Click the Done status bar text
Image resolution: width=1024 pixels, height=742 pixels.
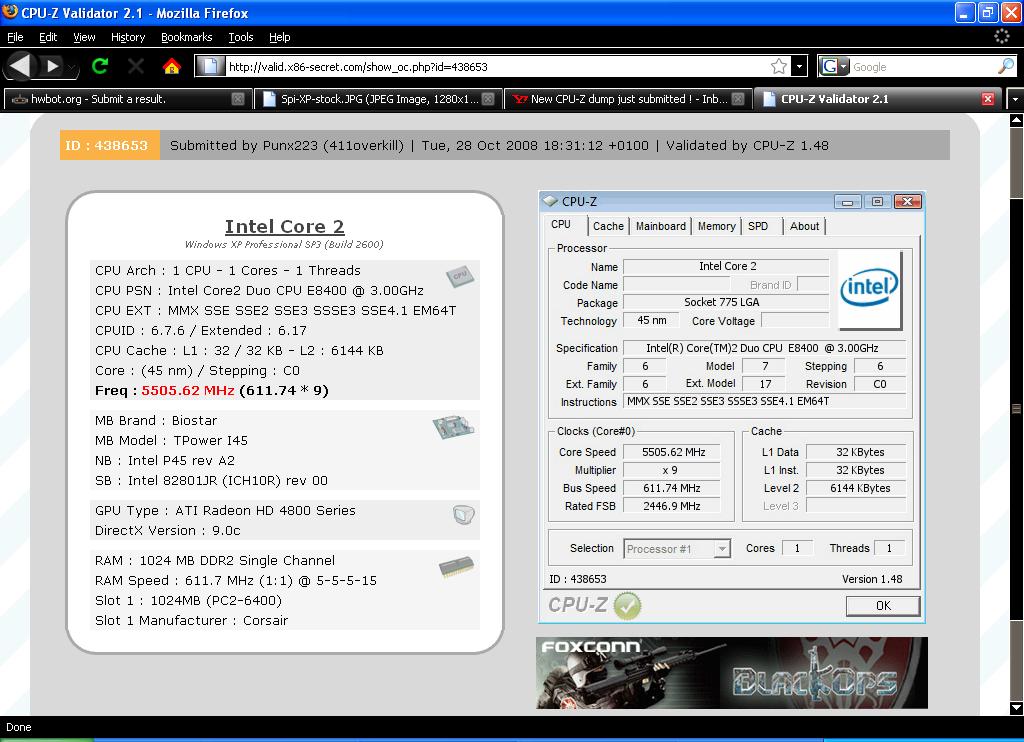coord(18,727)
